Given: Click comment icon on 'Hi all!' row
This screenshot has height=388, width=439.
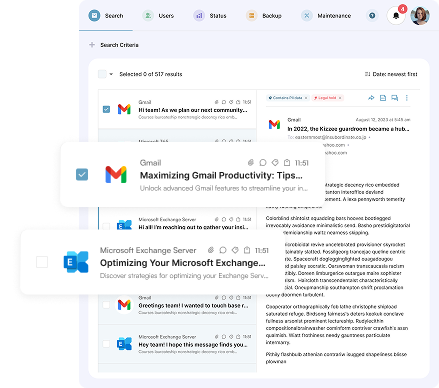Looking at the screenshot, I should [x=224, y=219].
